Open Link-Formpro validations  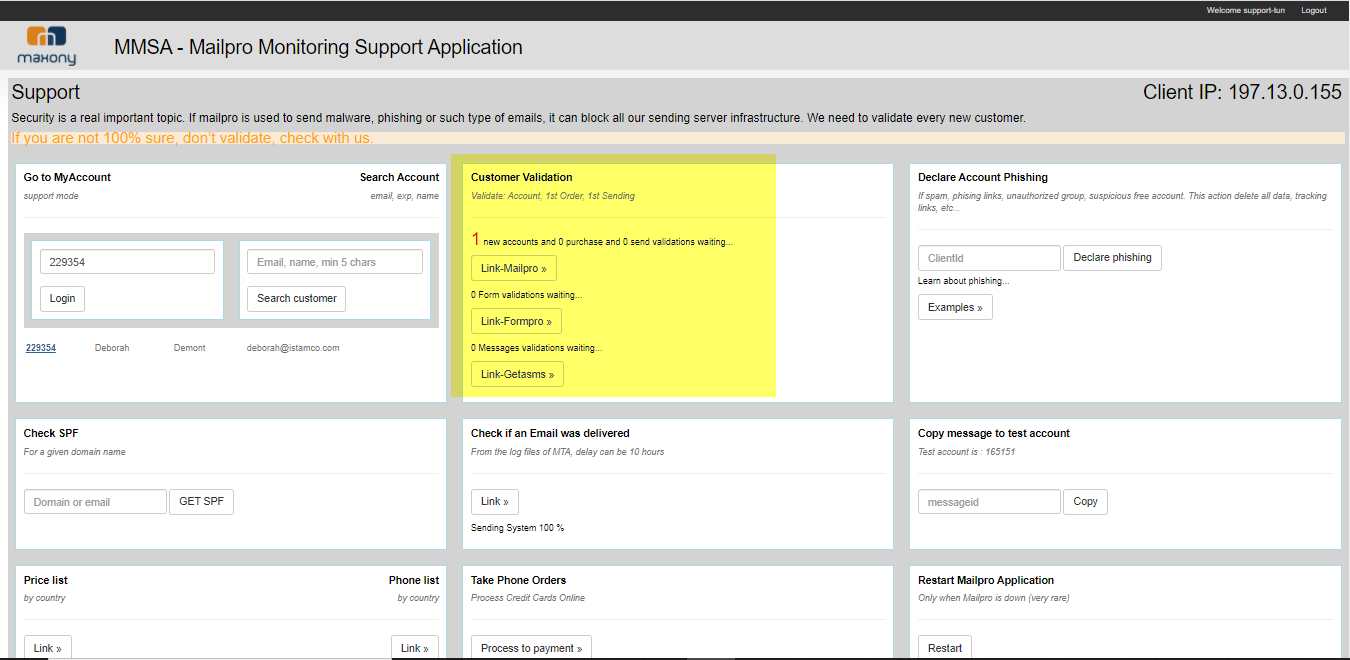coord(516,321)
